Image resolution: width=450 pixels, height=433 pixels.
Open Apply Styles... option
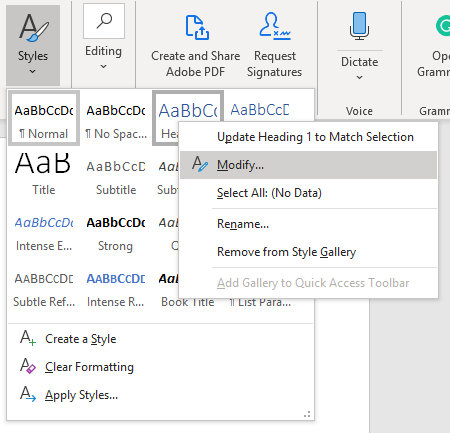click(160, 395)
